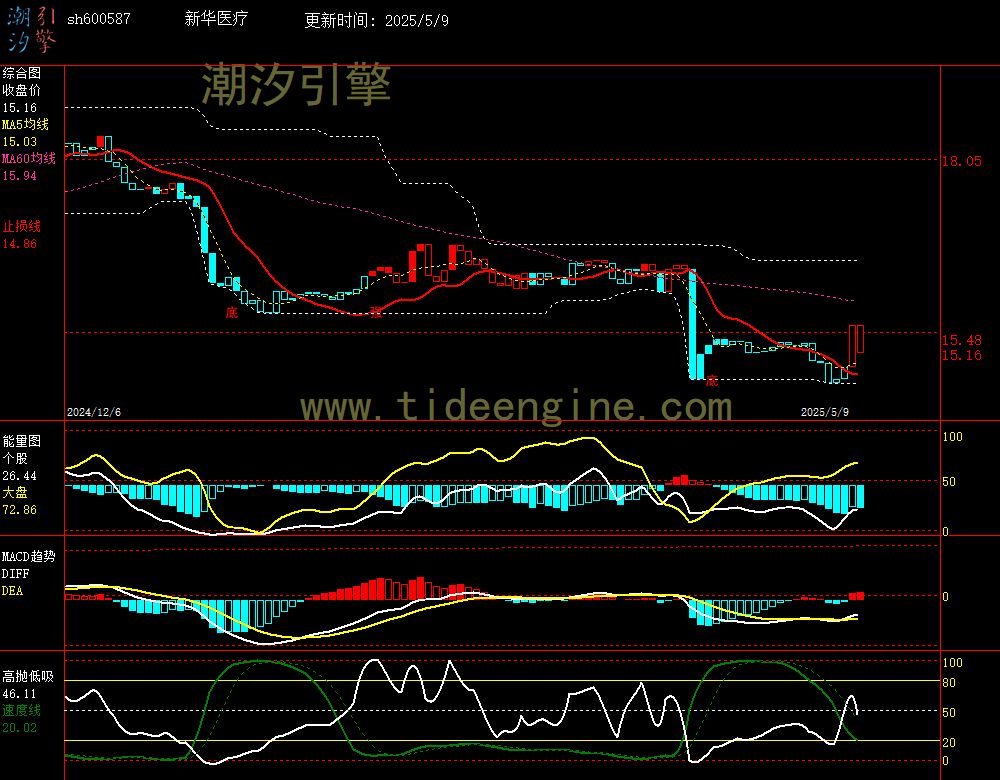Click the 80 level label in 高抛低吸 panel
This screenshot has height=780, width=1000.
coord(949,682)
